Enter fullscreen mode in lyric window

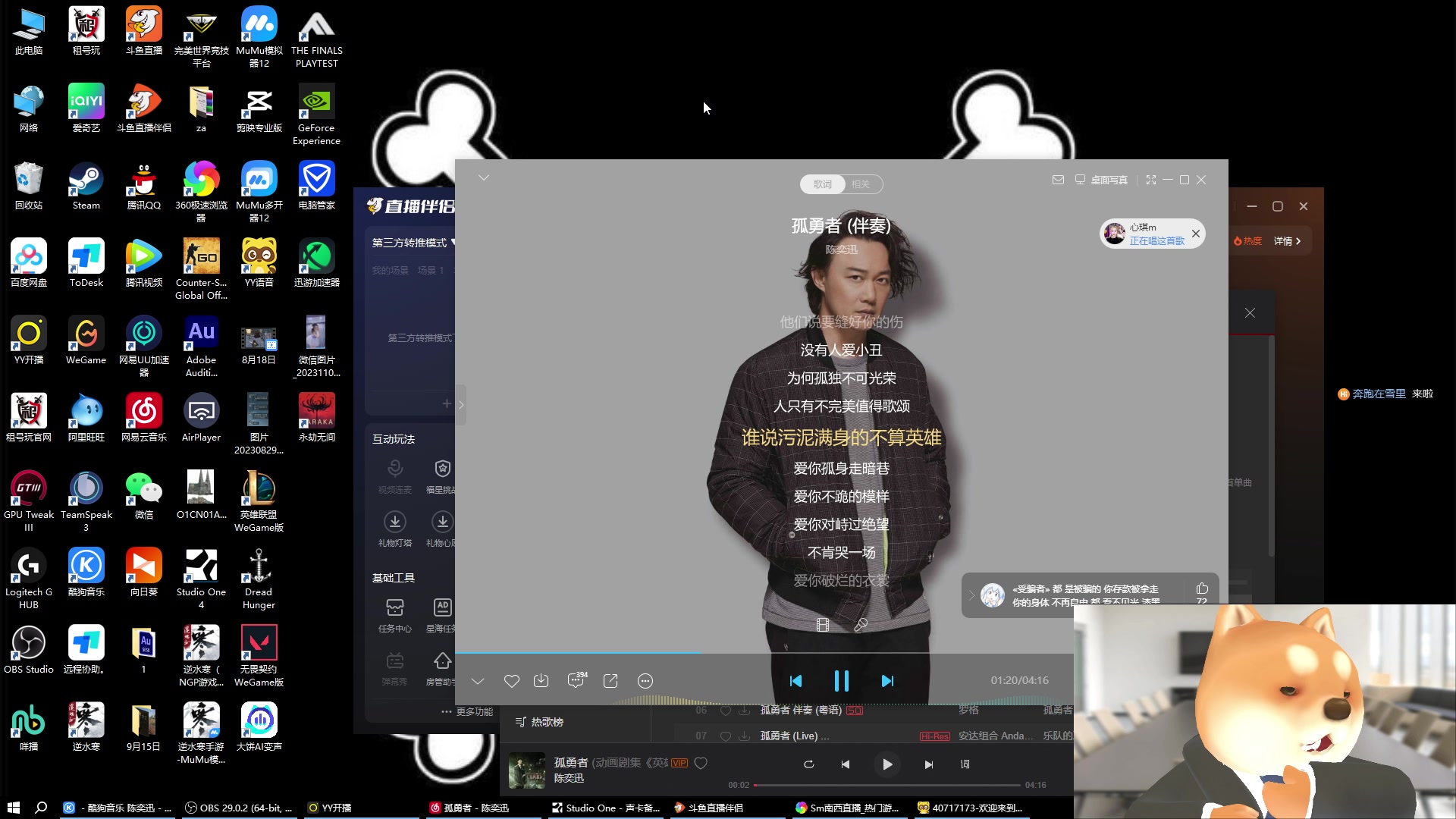point(1151,180)
